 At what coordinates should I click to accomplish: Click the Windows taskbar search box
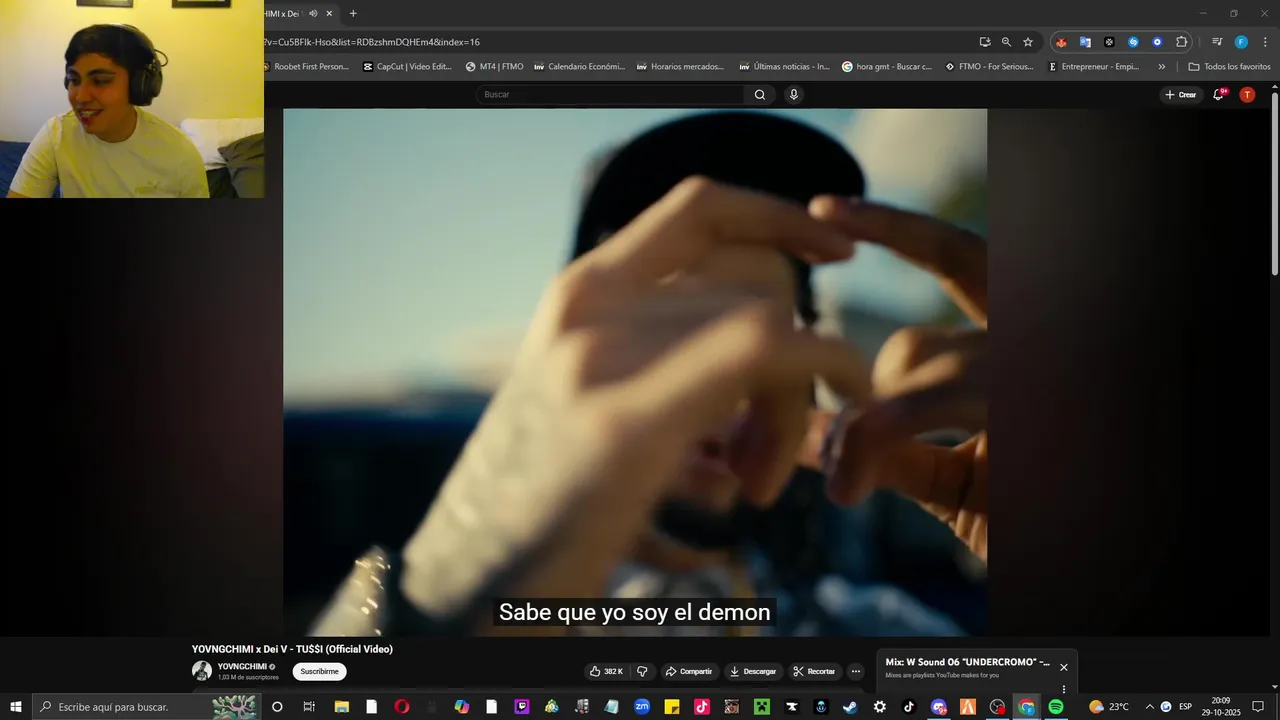pos(148,707)
